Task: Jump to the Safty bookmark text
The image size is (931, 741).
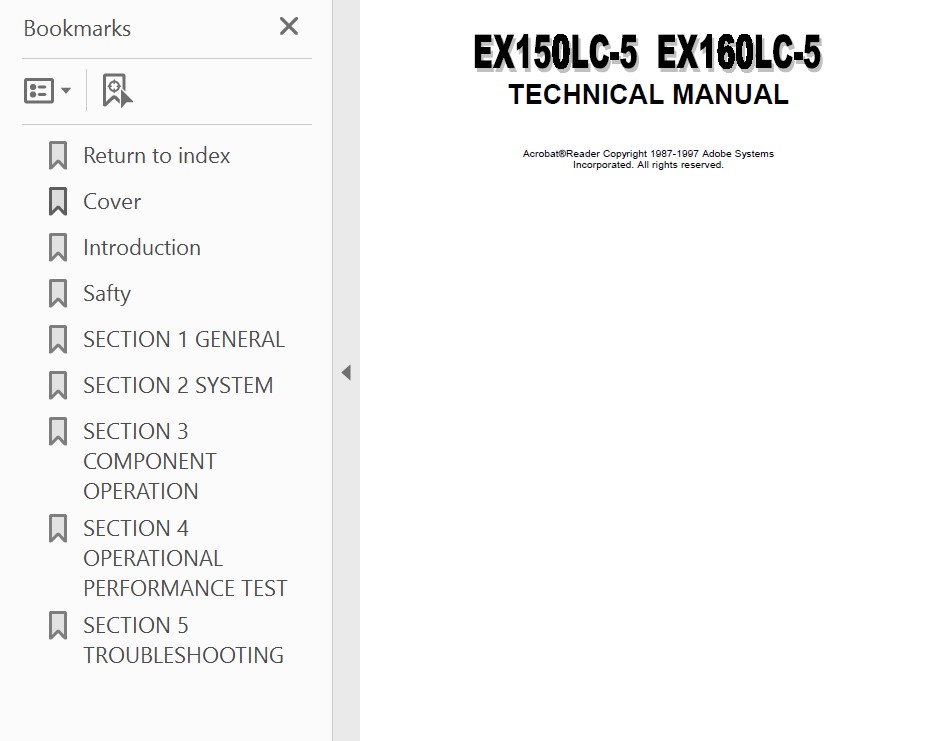Action: pos(106,294)
